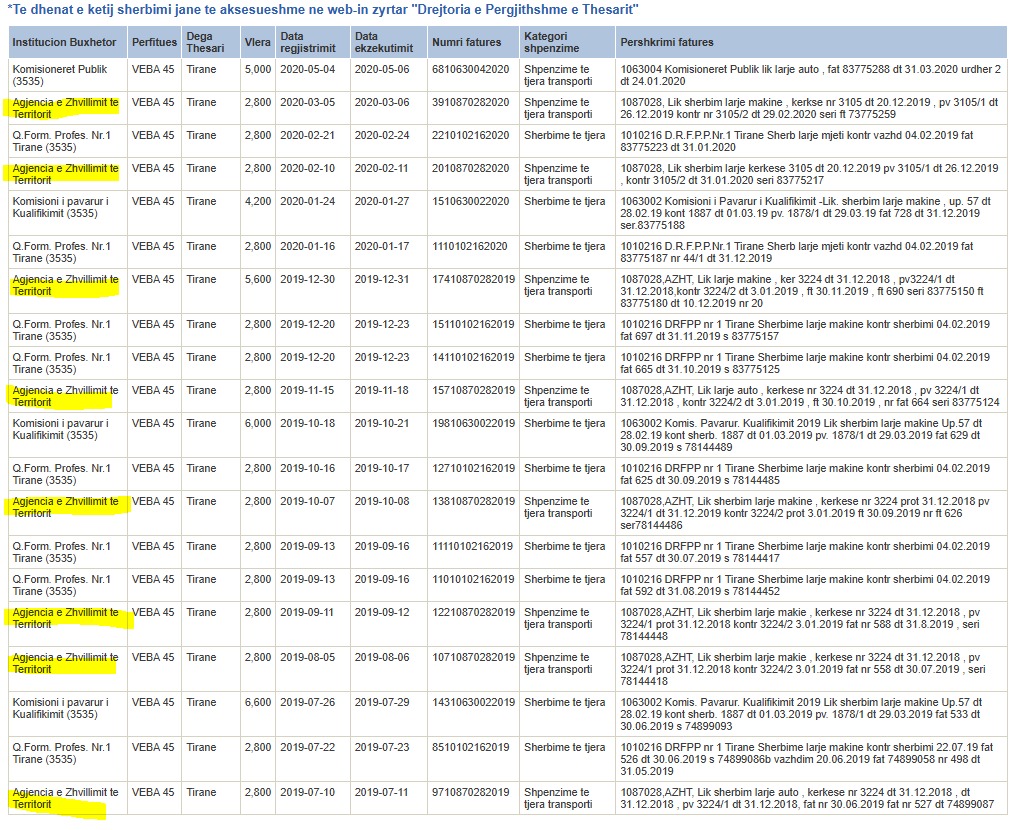Click the Data ekzekutimit column header
This screenshot has width=1018, height=830.
tap(384, 42)
